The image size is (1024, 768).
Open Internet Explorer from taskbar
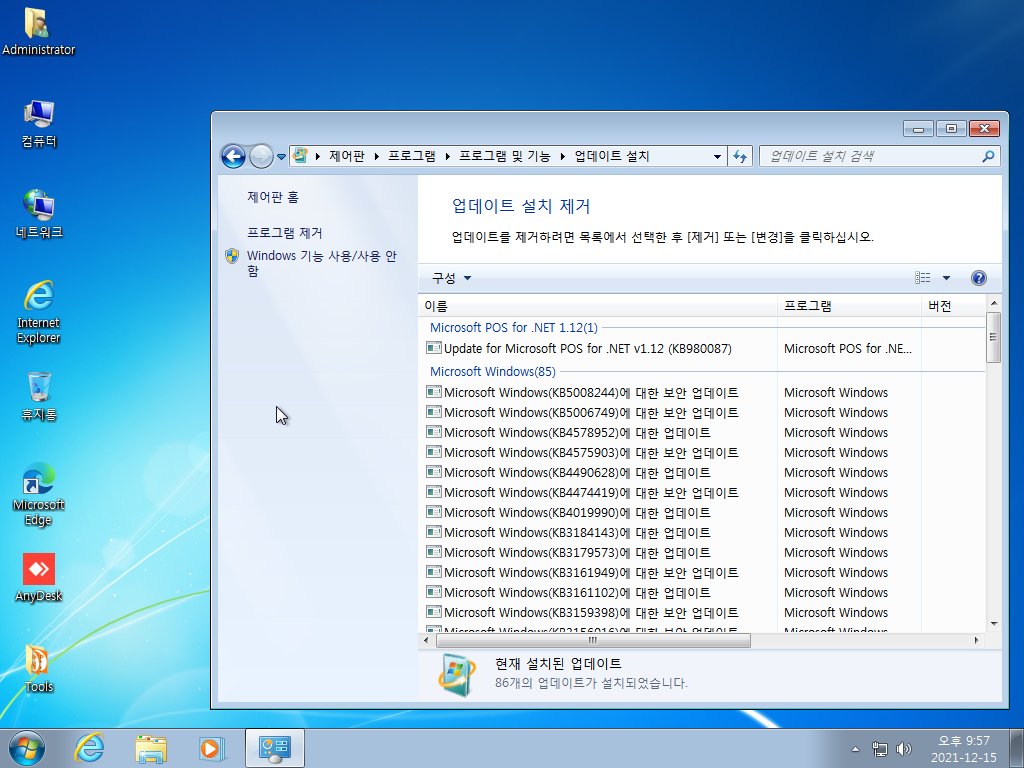tap(89, 748)
